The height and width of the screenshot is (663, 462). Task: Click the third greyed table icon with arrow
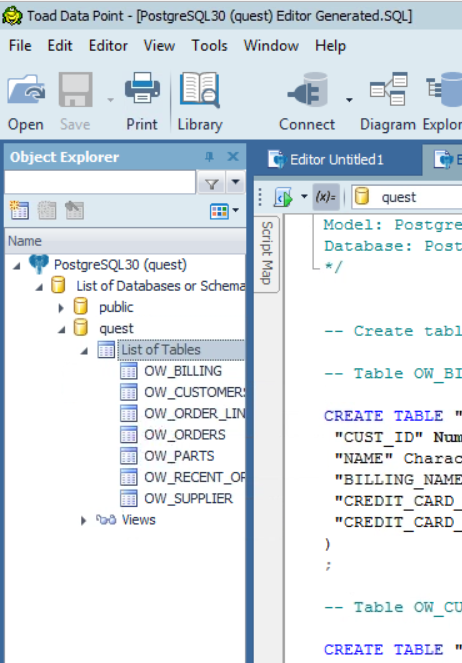[74, 210]
